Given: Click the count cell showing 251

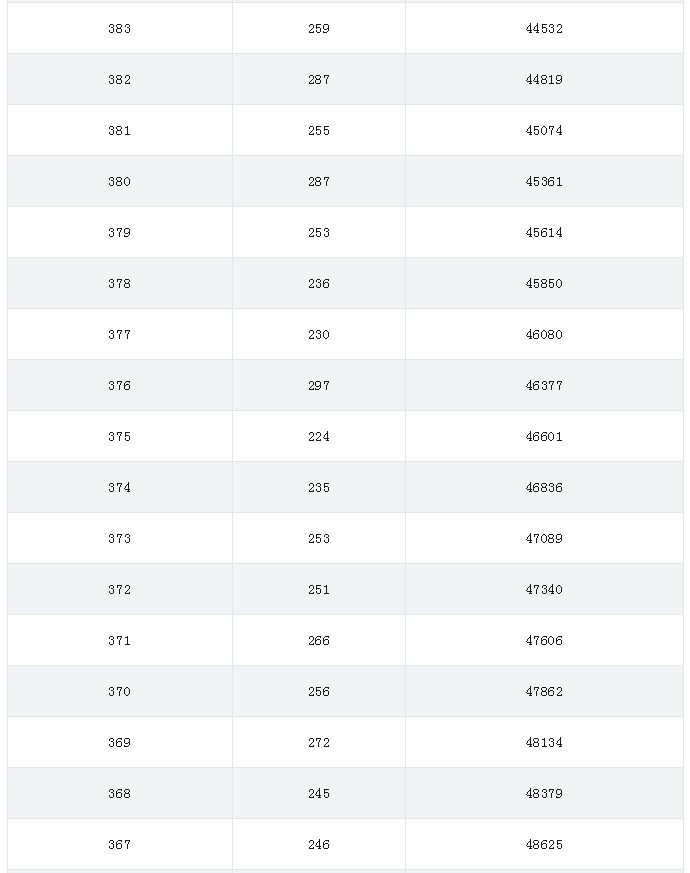Looking at the screenshot, I should [319, 590].
